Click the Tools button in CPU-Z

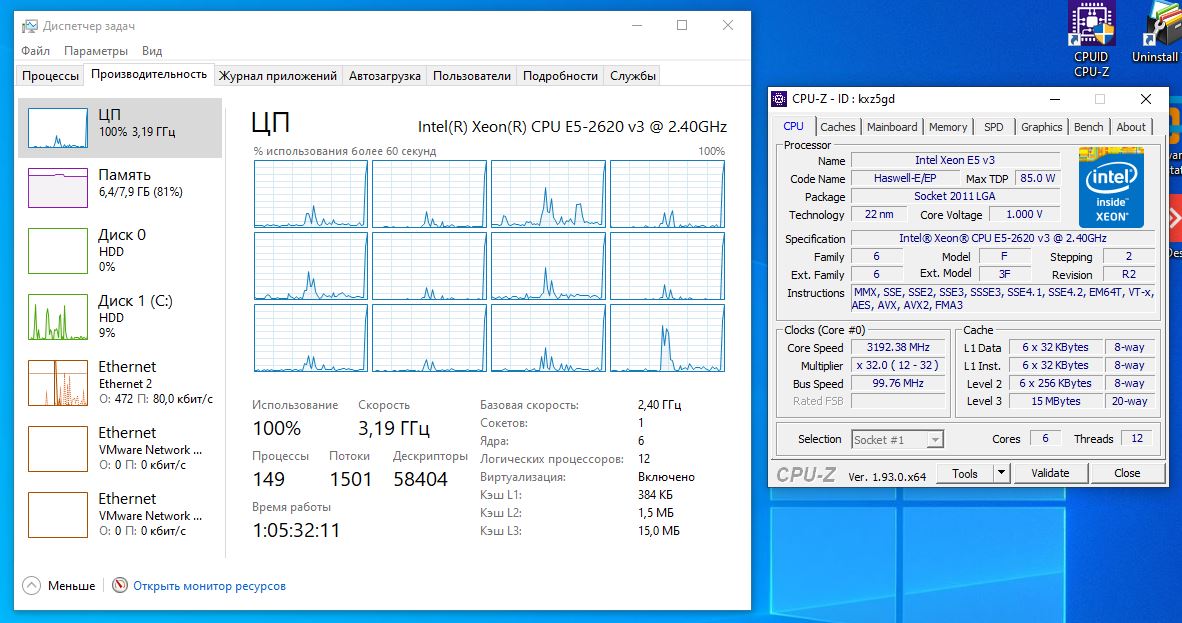pyautogui.click(x=965, y=473)
